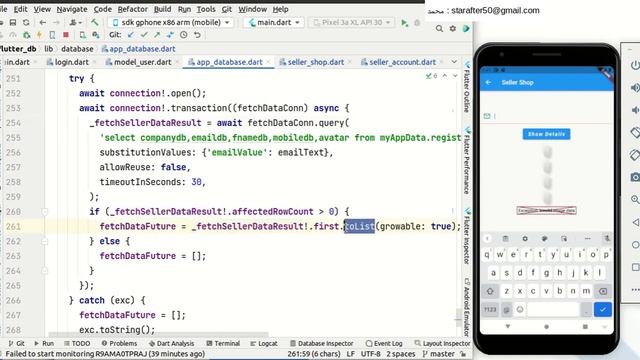Image resolution: width=640 pixels, height=360 pixels.
Task: Click the Search Everywhere magnifier icon
Action: point(439,29)
